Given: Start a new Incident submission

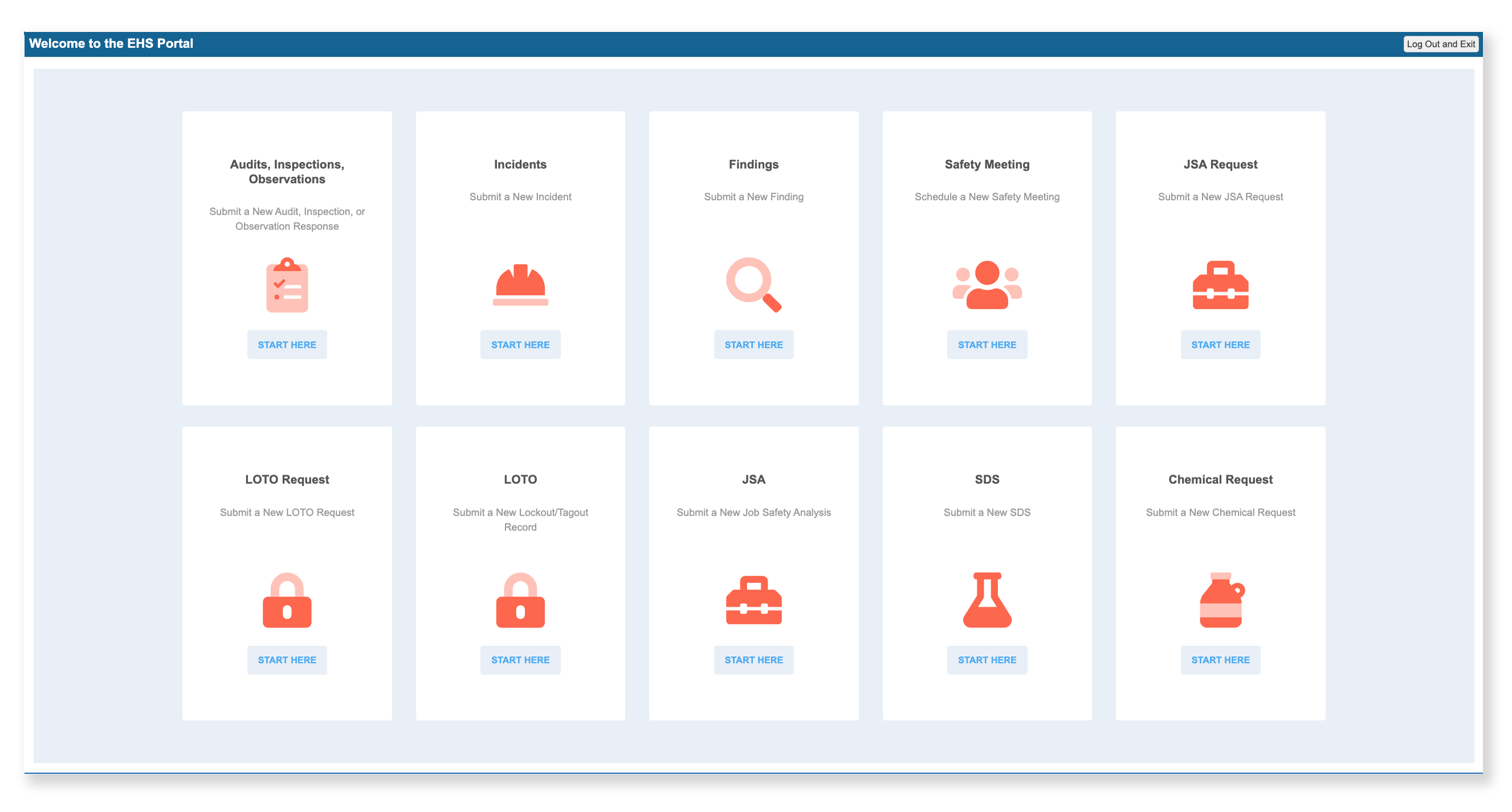Looking at the screenshot, I should pyautogui.click(x=520, y=344).
